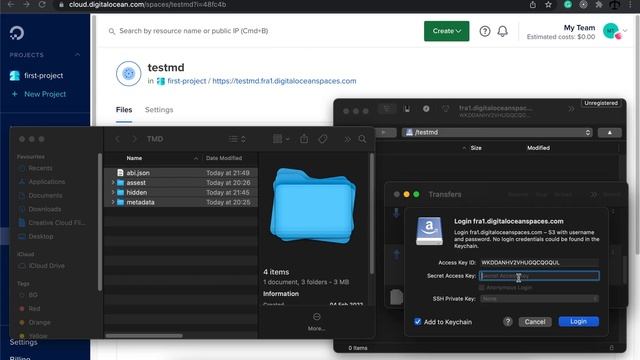Click the Cyberduck toolbar overflow chevrons

click(571, 109)
